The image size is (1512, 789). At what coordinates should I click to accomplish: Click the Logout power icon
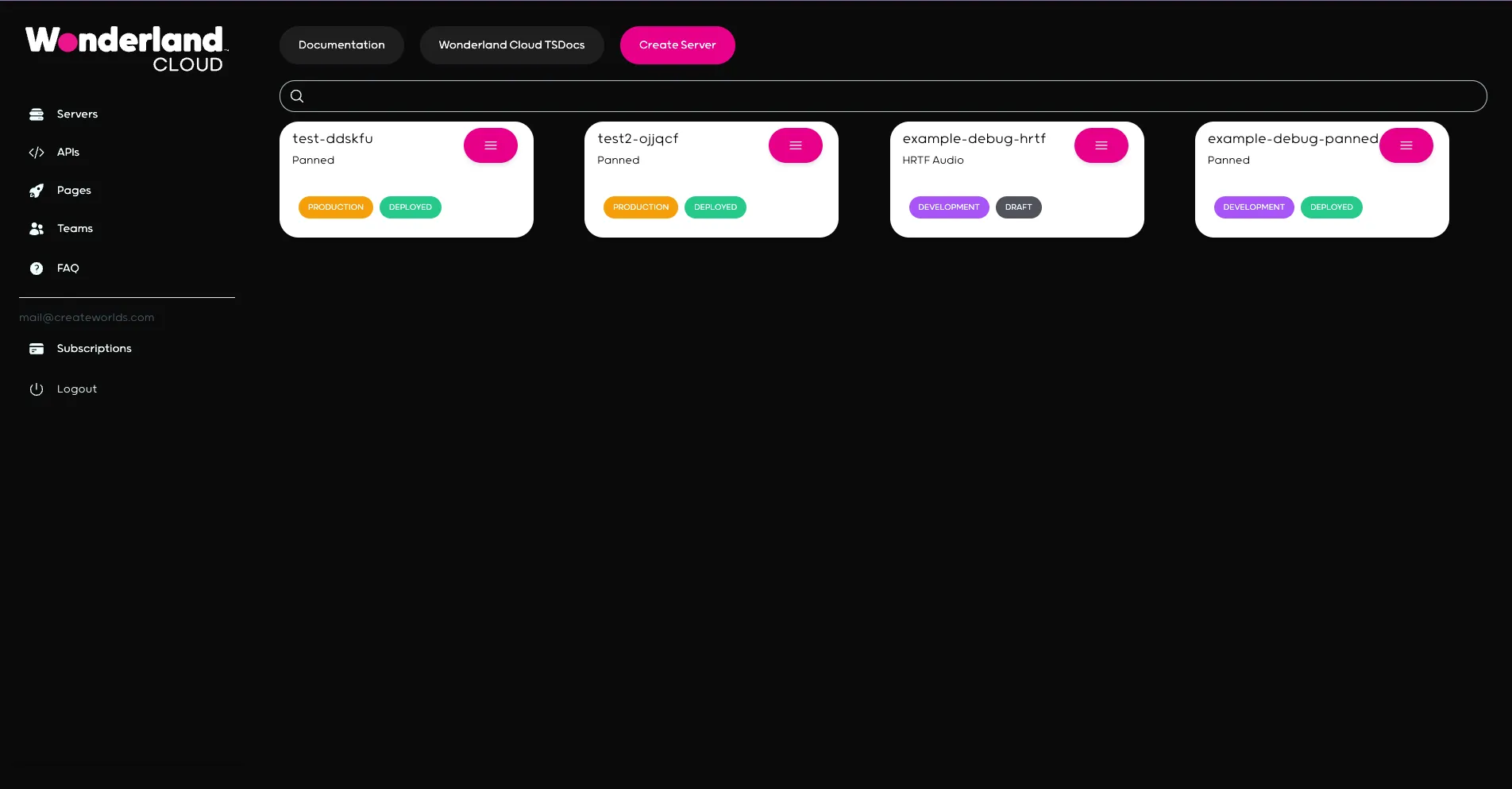(x=37, y=389)
